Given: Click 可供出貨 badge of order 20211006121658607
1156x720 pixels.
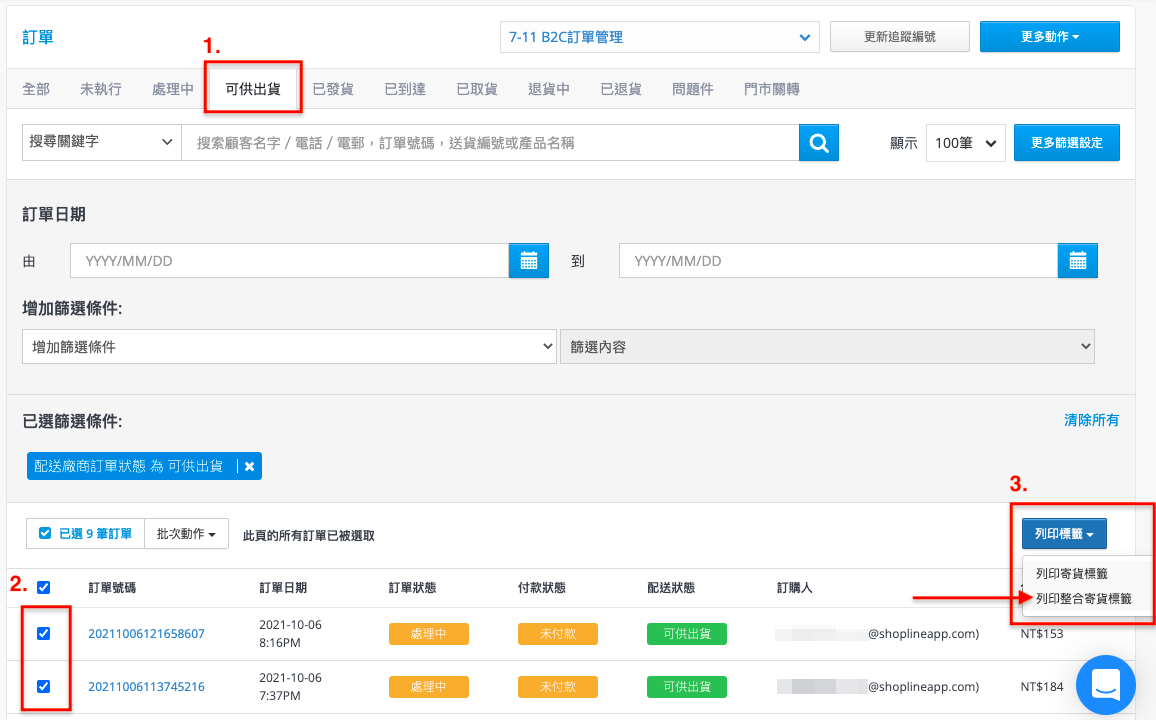Looking at the screenshot, I should (x=686, y=634).
